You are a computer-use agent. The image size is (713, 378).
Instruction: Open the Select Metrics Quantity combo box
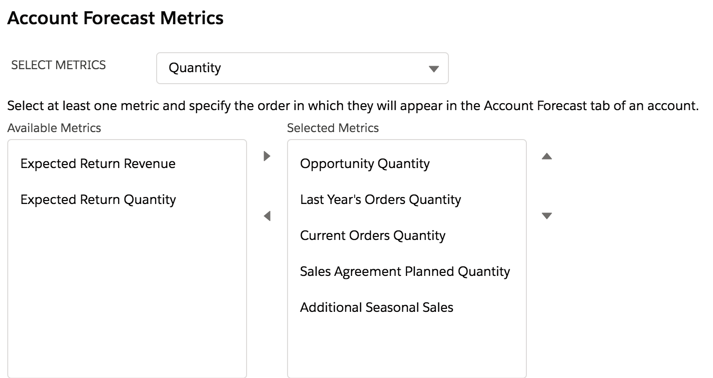(x=302, y=68)
